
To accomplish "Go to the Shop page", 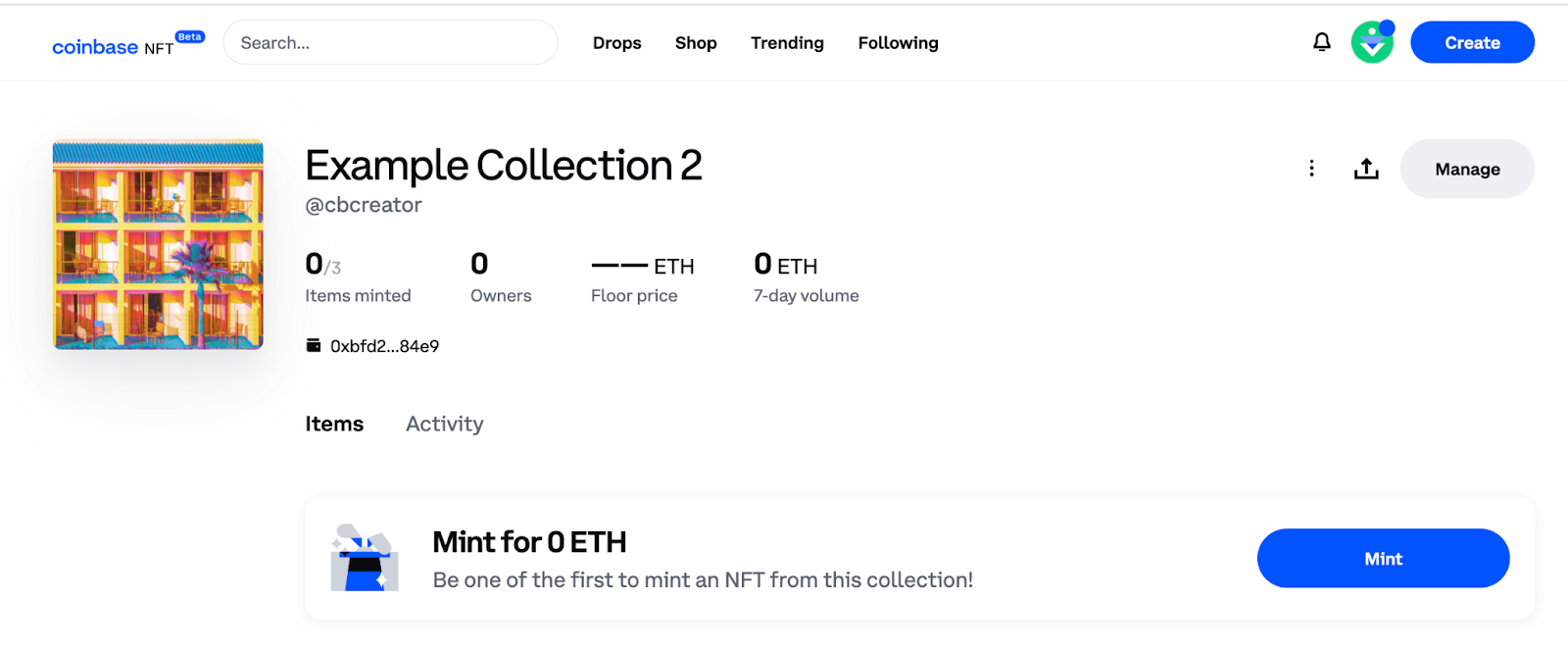I will point(696,43).
